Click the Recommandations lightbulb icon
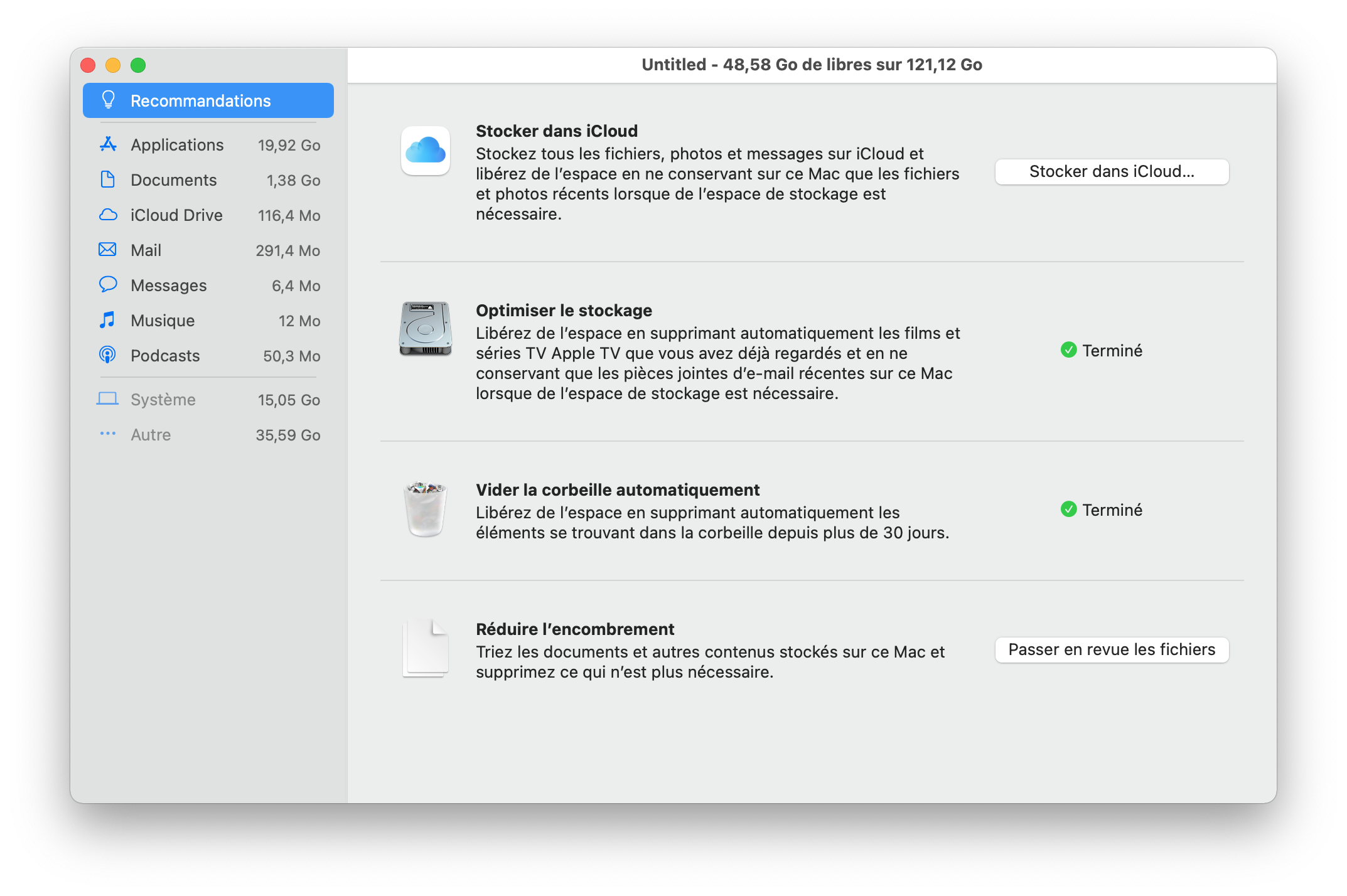 pos(109,100)
